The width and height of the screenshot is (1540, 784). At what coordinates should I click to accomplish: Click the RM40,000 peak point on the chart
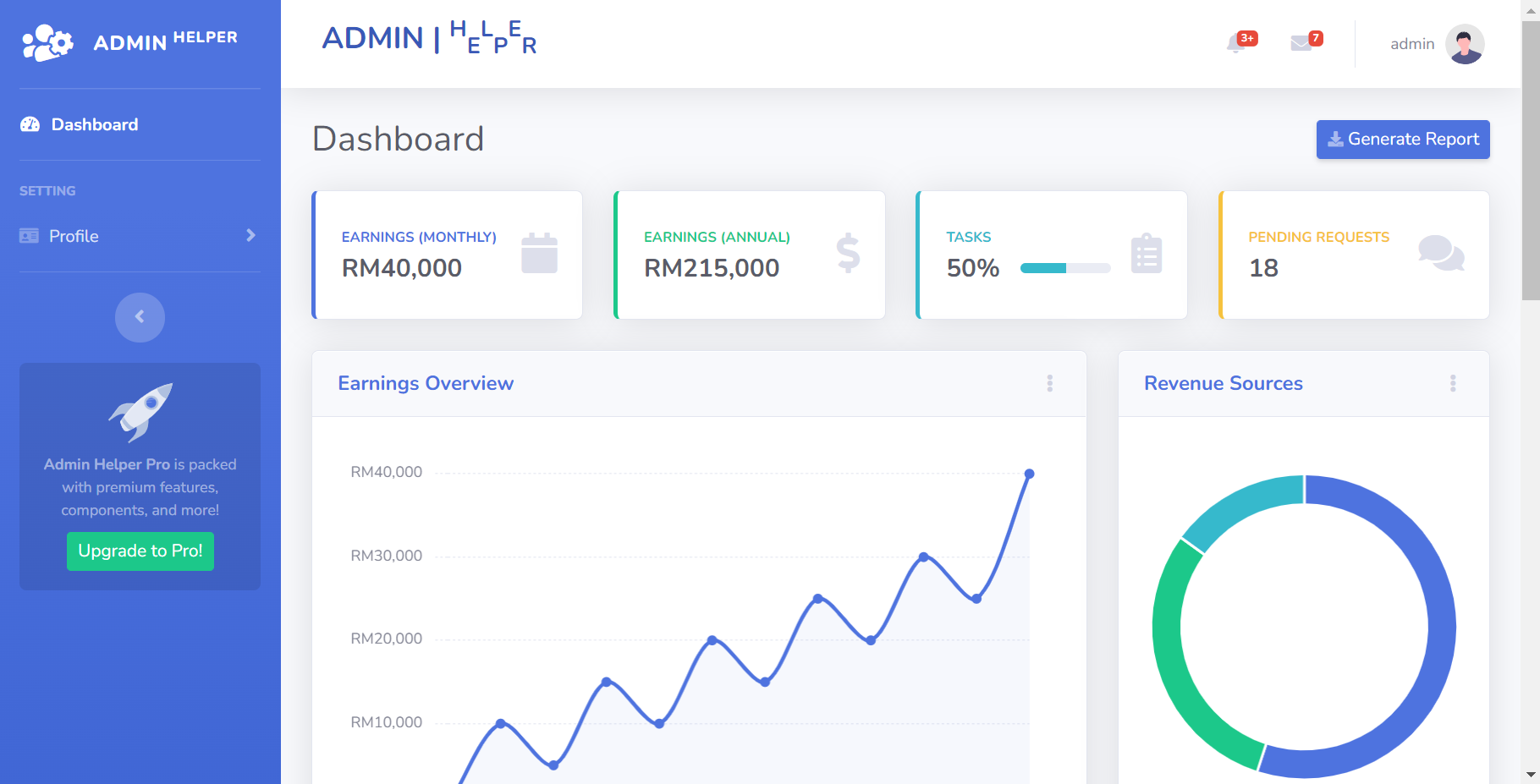click(x=1029, y=474)
